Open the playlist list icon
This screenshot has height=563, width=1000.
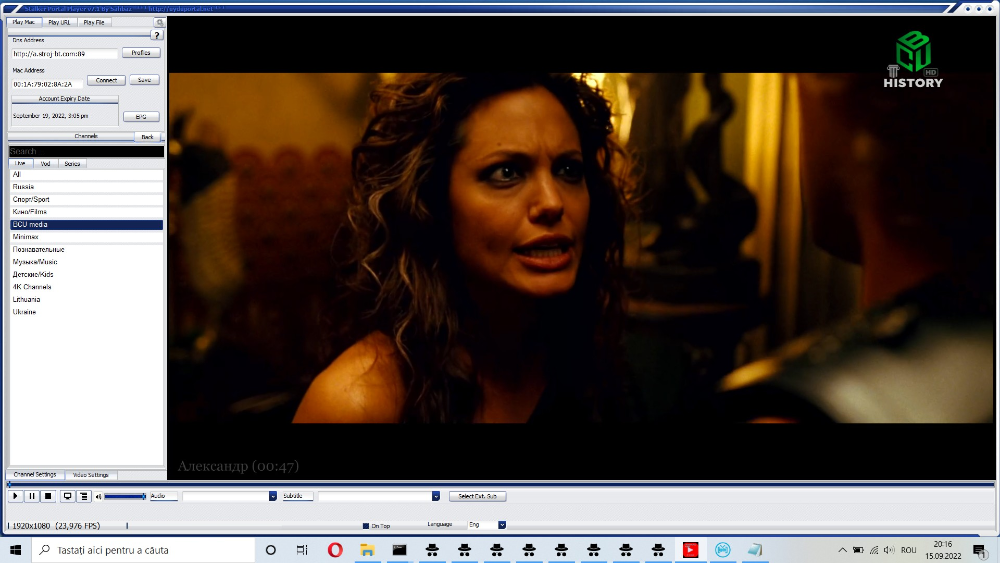(x=84, y=496)
